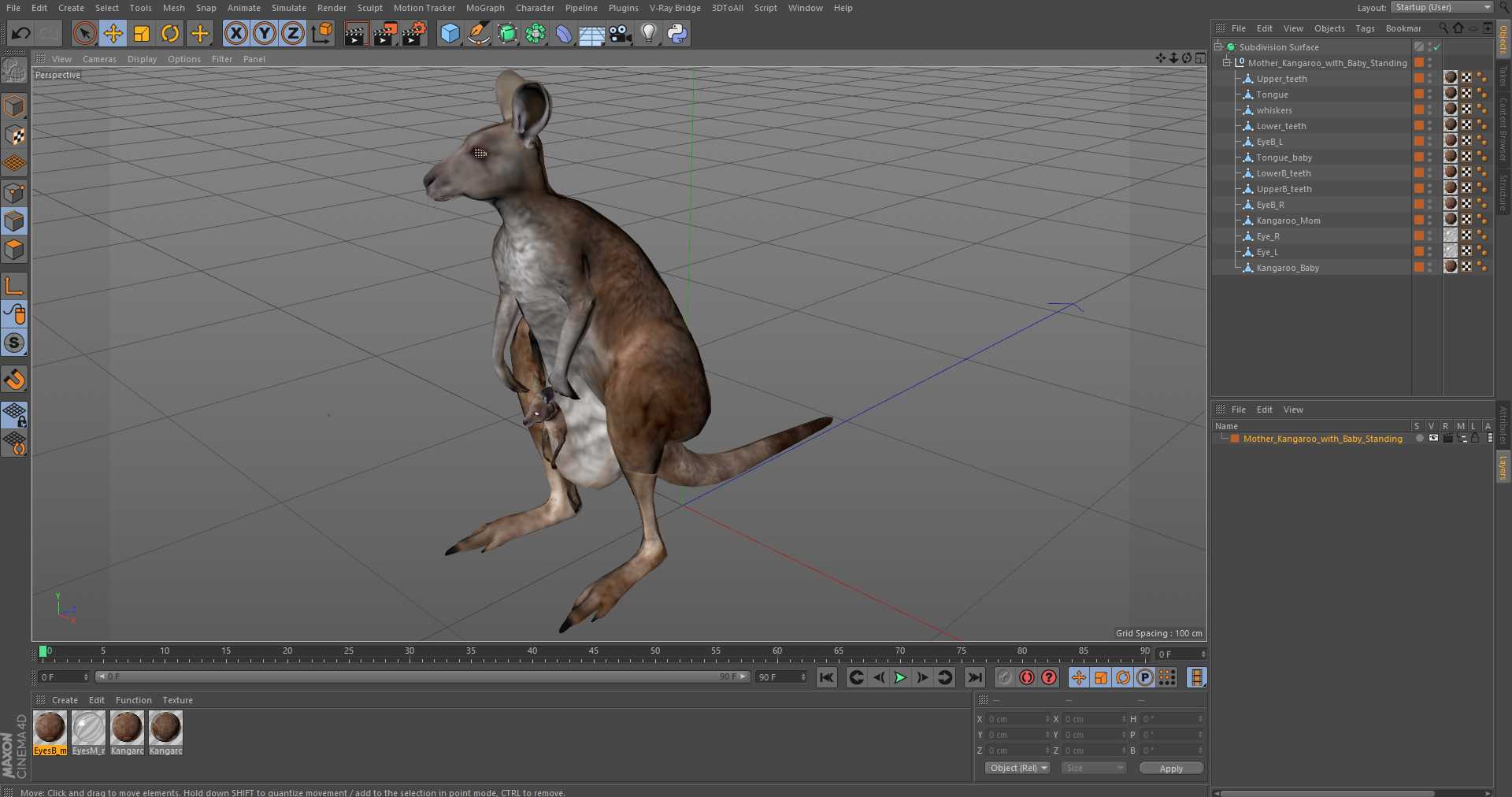Toggle Subdivision Surface enable checkmark
The image size is (1512, 797).
pos(1437,47)
